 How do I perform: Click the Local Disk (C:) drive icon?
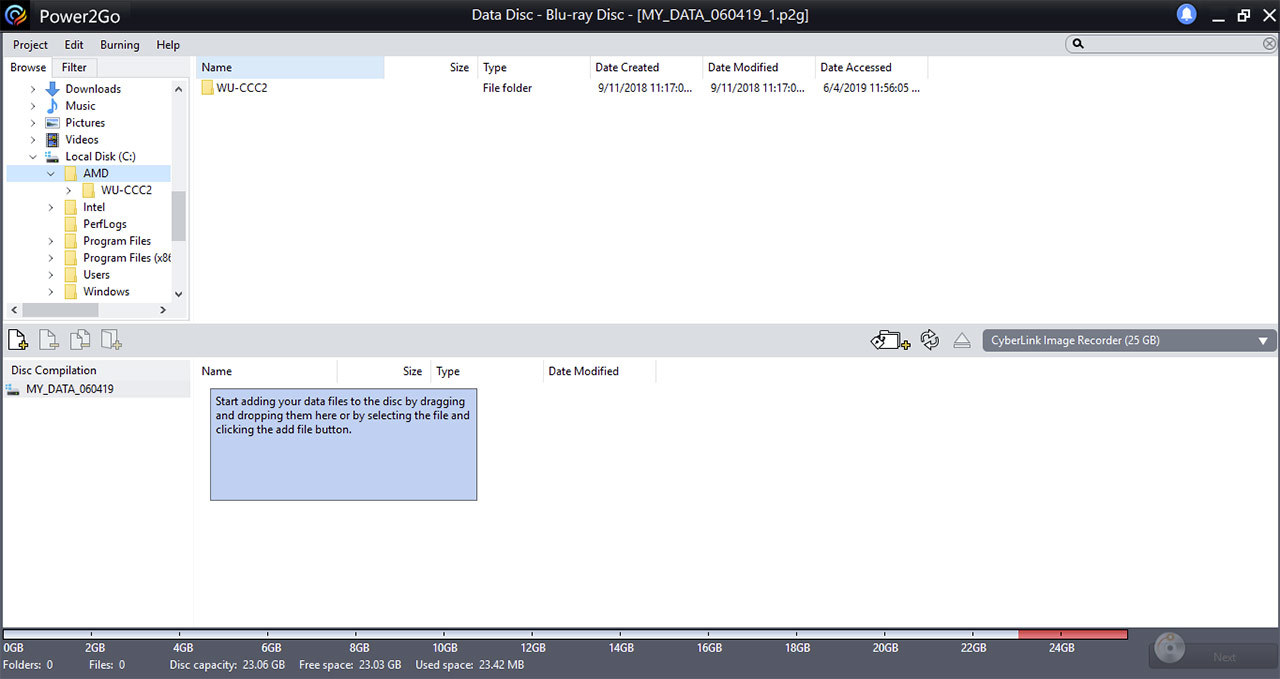(x=53, y=157)
